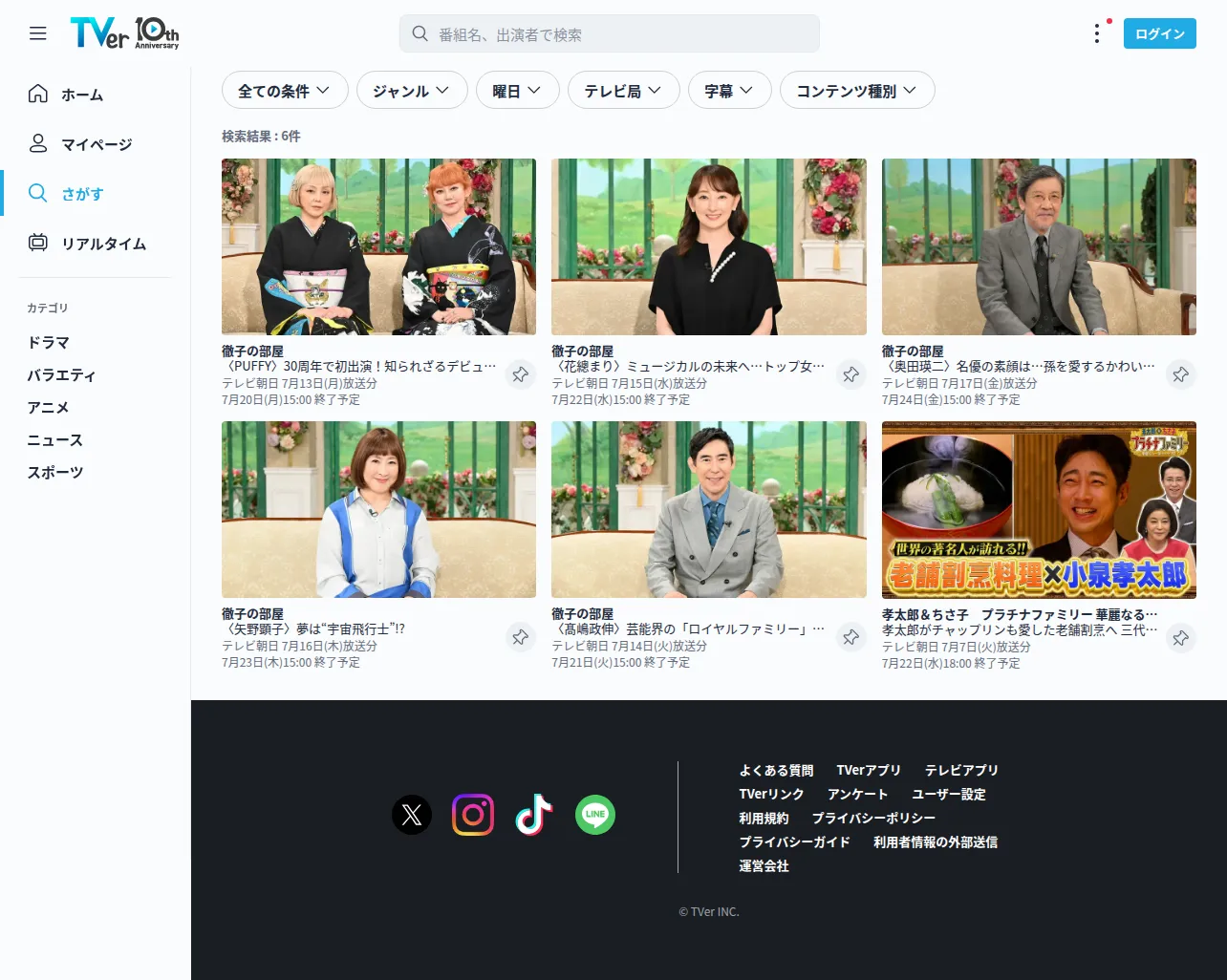Click the ログイン button
Screen dimensions: 1227x980
tap(1160, 33)
